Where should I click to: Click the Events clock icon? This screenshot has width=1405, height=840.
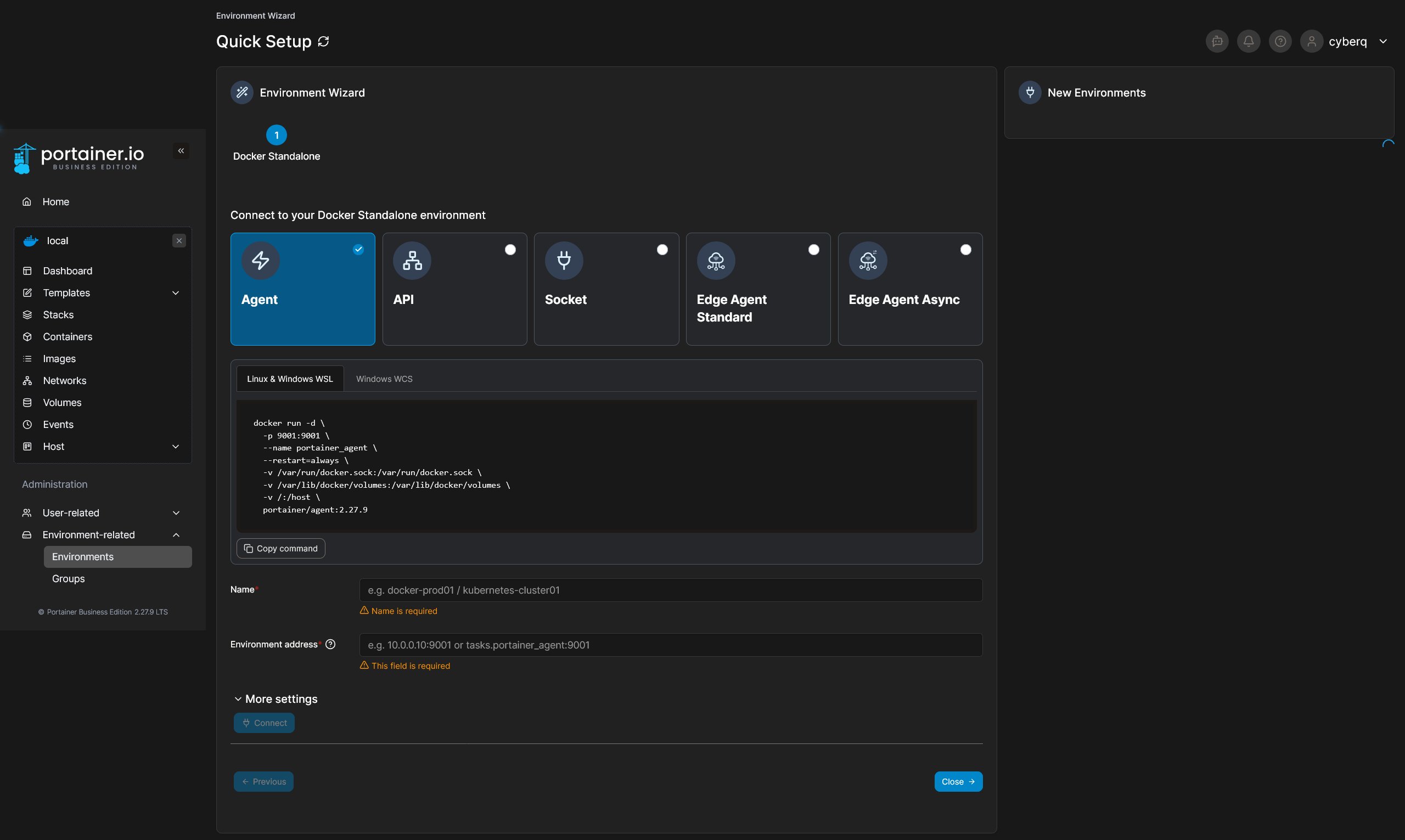(x=27, y=425)
